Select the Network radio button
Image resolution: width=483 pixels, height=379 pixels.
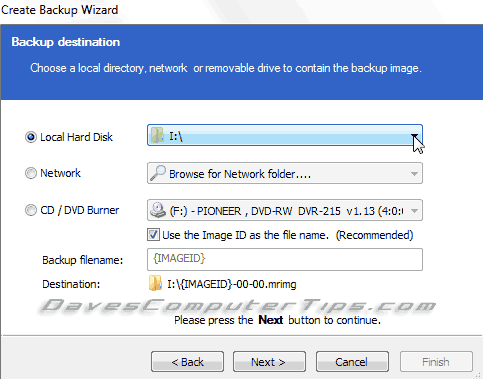(x=31, y=173)
